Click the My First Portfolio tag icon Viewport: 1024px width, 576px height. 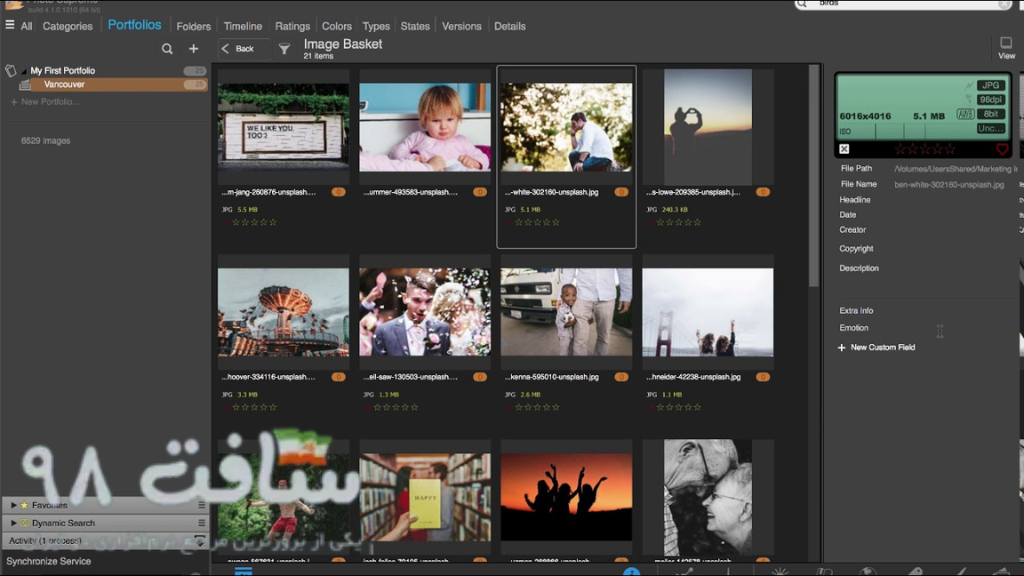(x=10, y=71)
